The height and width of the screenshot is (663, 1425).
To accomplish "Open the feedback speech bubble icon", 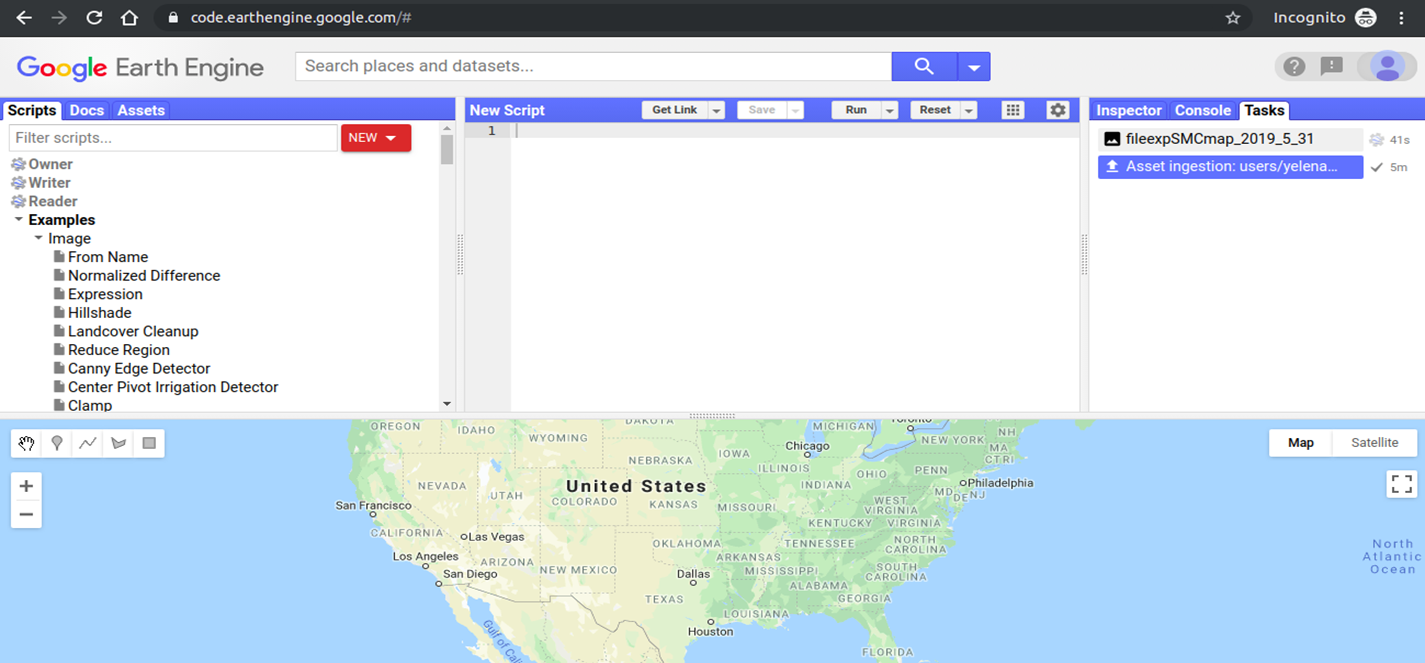I will 1331,67.
